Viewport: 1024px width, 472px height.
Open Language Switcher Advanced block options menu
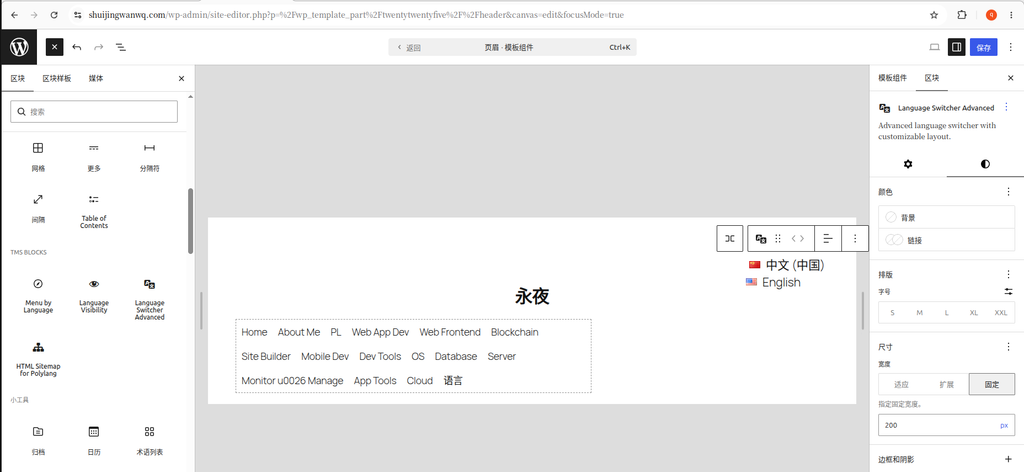point(1006,107)
